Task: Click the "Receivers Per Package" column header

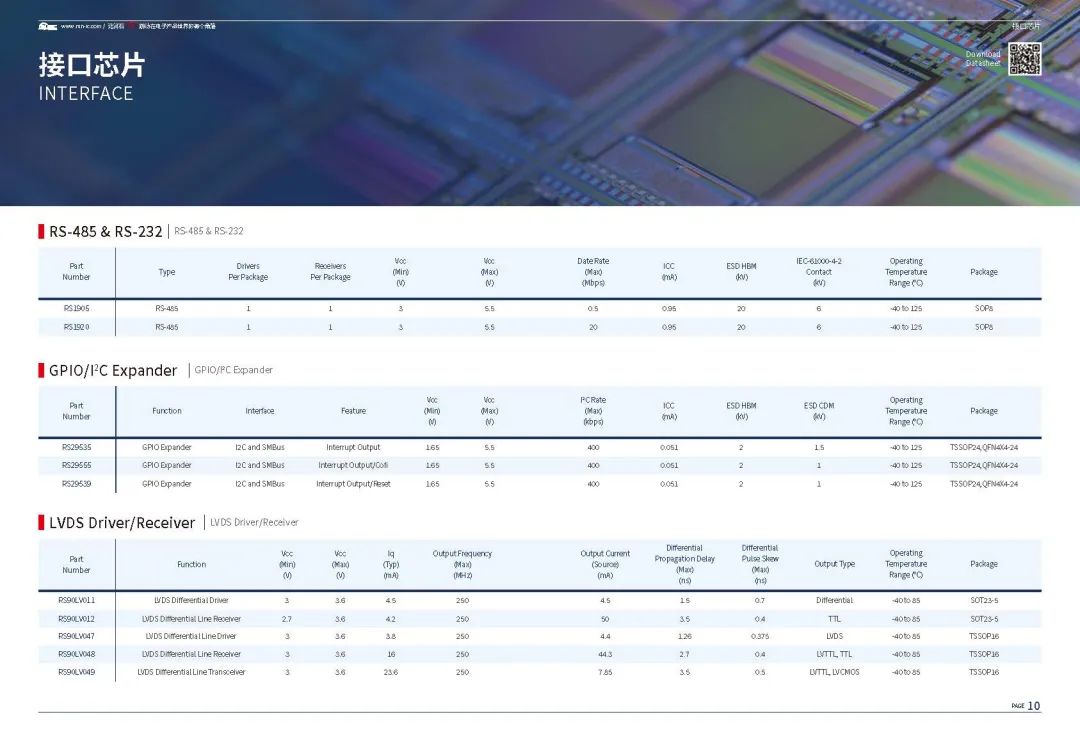Action: [331, 272]
